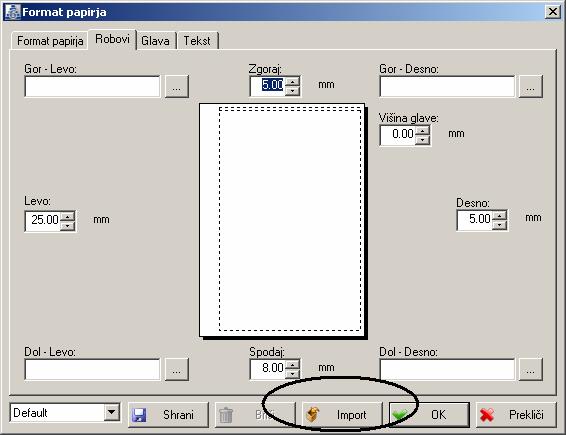The width and height of the screenshot is (566, 435).
Task: Click the floppy disk icon on Shrani
Action: [x=139, y=415]
